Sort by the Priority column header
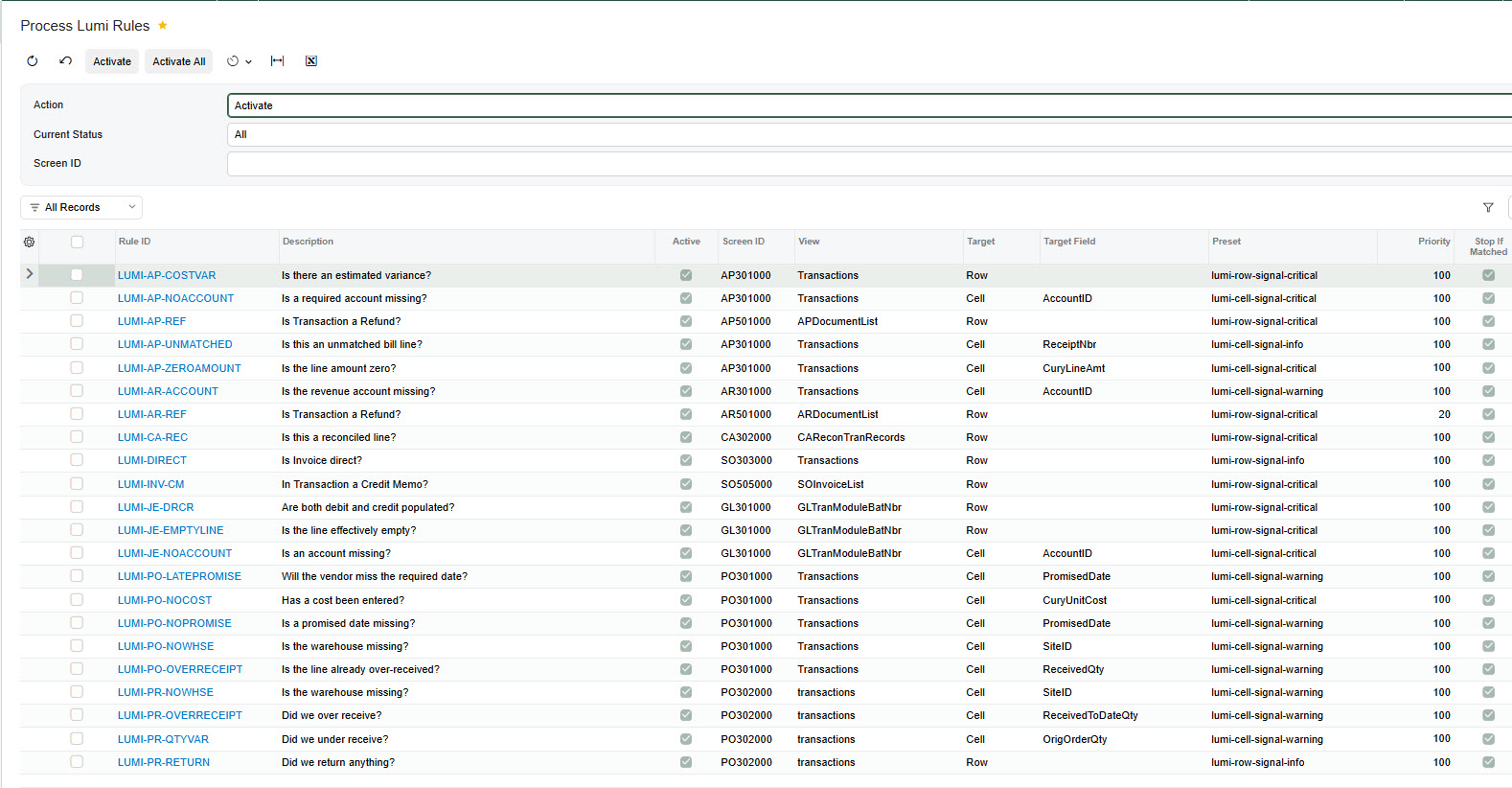The width and height of the screenshot is (1512, 788). [x=1434, y=242]
